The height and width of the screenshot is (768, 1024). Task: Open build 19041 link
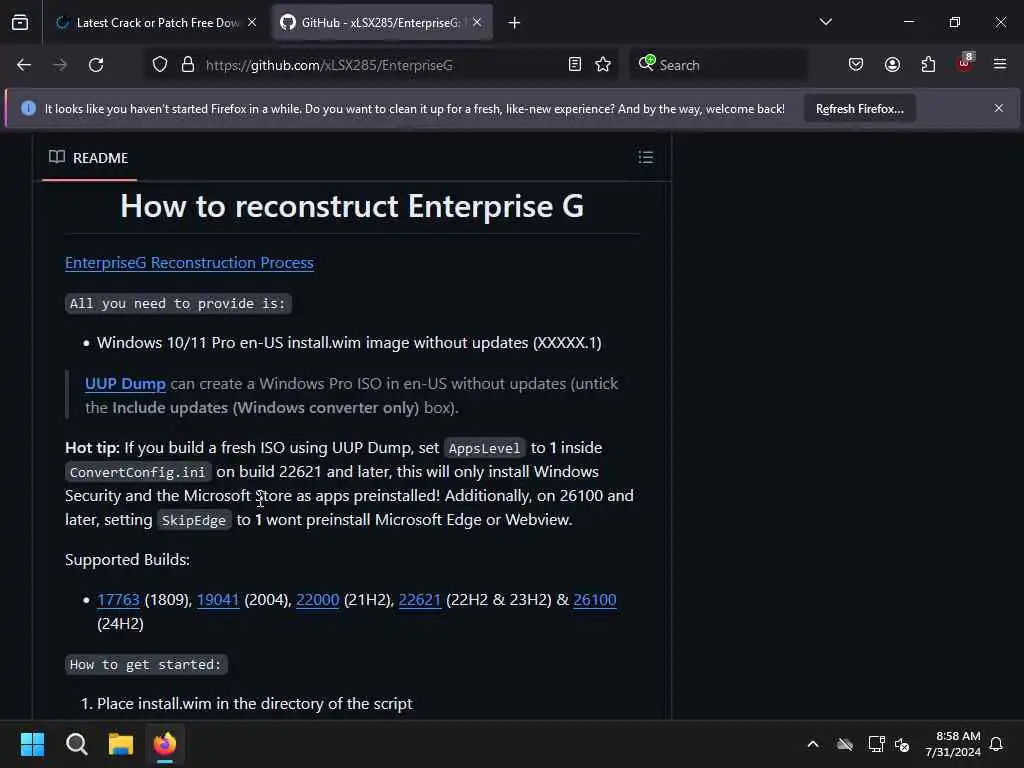218,600
